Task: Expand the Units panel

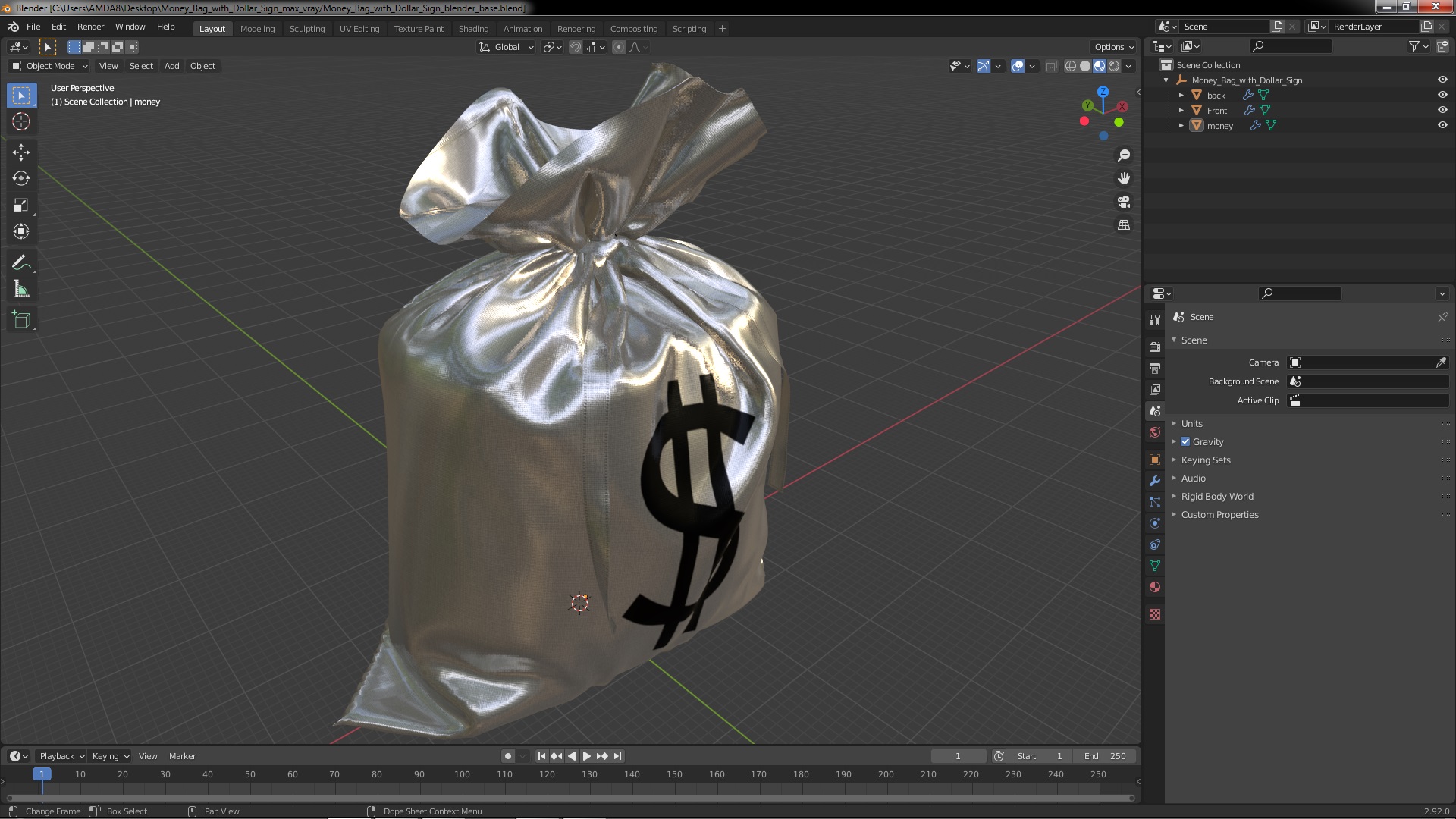Action: (x=1191, y=424)
